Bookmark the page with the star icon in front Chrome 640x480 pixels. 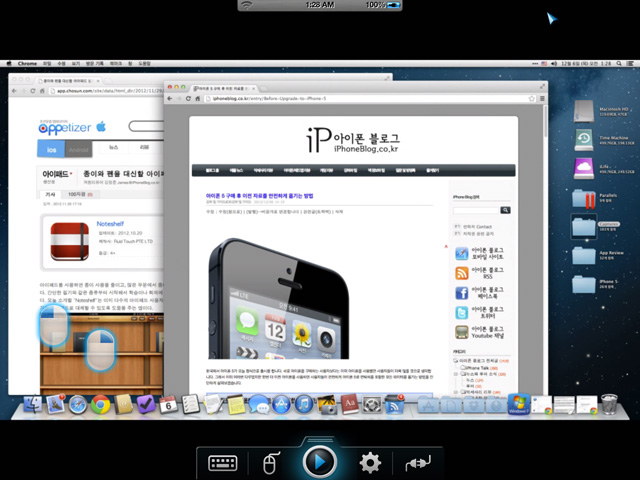(531, 98)
